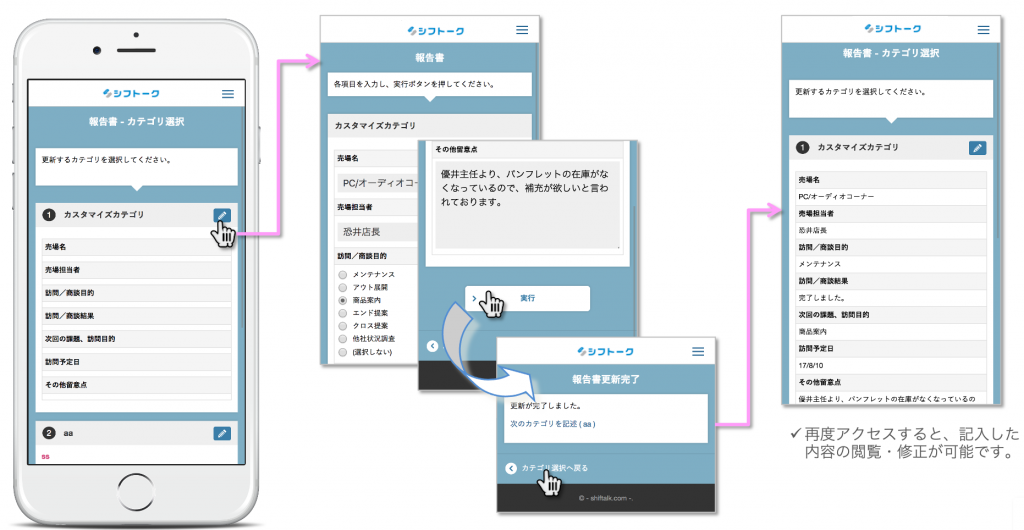Viewport: 1024px width, 530px height.
Task: Click back arrow icon beside カテゴリ選択へ戻る
Action: point(511,468)
